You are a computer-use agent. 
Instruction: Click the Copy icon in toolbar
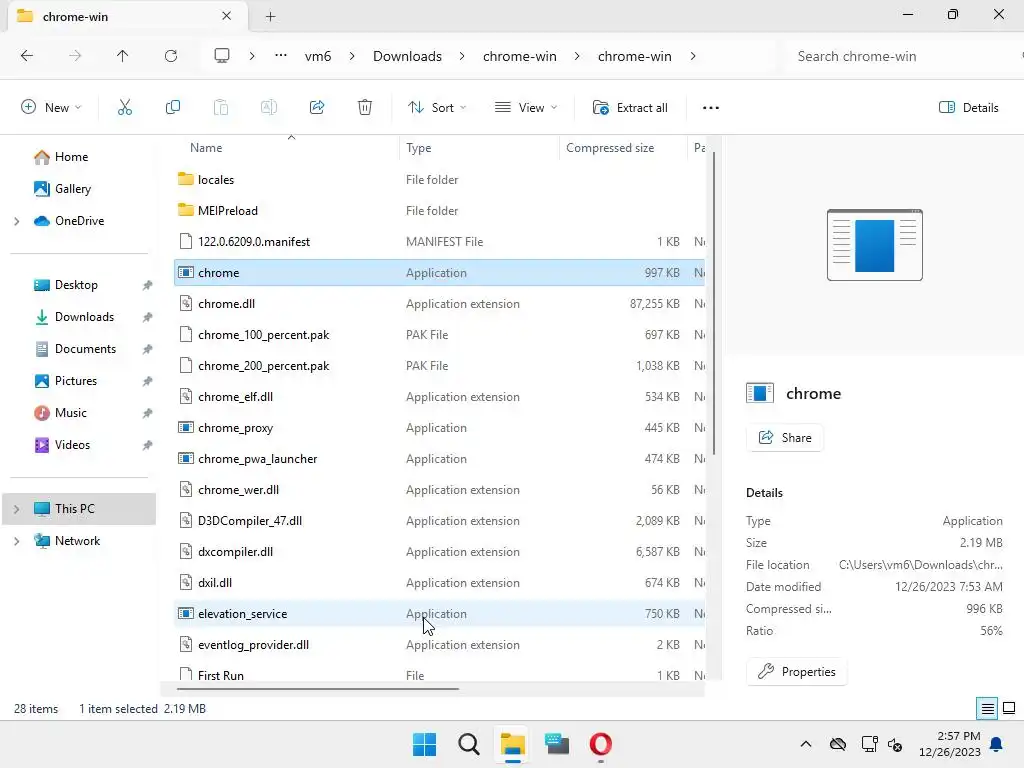click(173, 108)
